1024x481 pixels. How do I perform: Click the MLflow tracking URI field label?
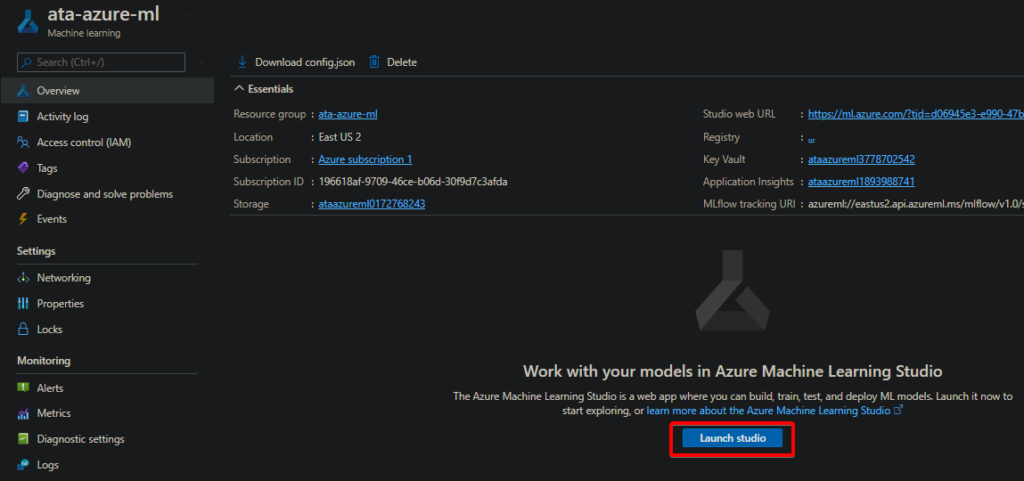click(749, 204)
